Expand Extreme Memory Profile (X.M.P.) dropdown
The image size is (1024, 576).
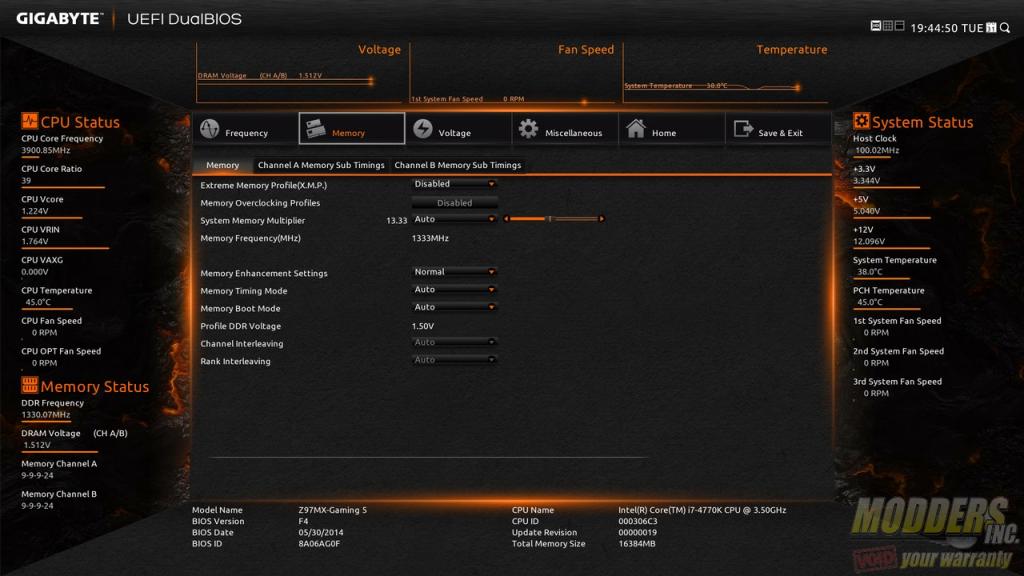click(455, 184)
